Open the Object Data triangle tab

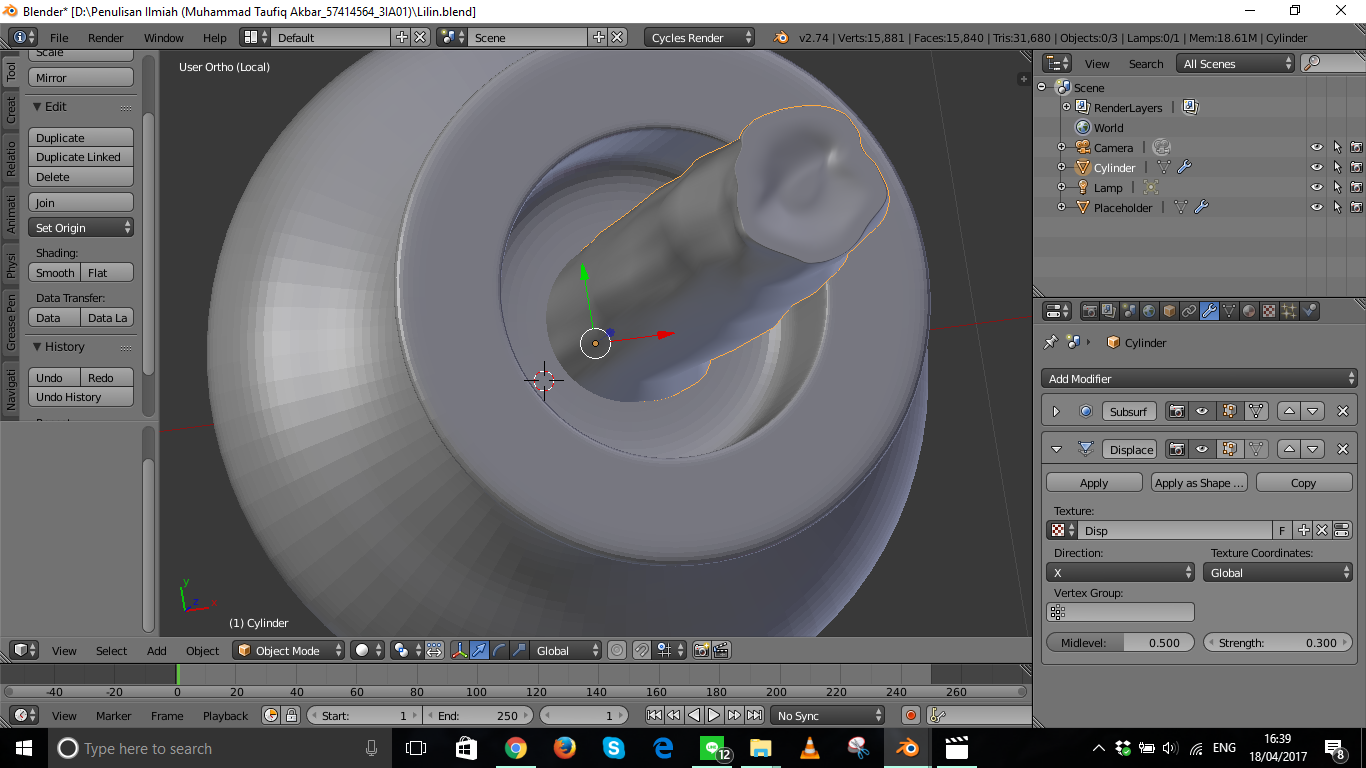[x=1229, y=311]
